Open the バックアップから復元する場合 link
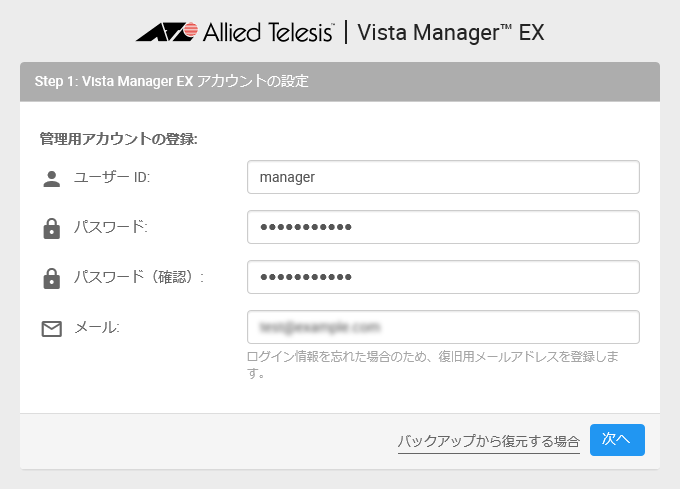Image resolution: width=680 pixels, height=489 pixels. coord(489,441)
